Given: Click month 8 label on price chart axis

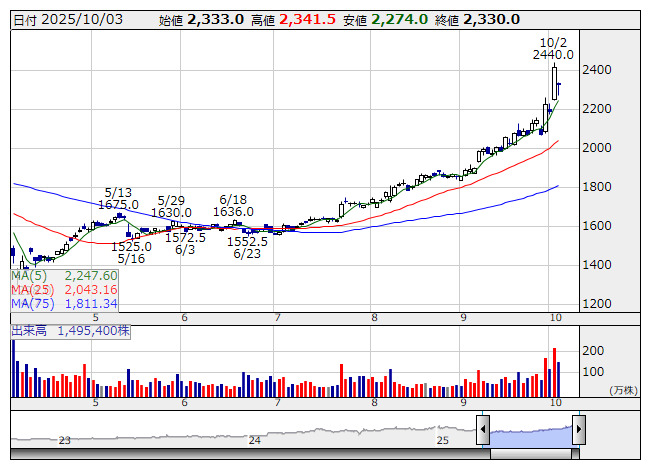Looking at the screenshot, I should (x=374, y=318).
